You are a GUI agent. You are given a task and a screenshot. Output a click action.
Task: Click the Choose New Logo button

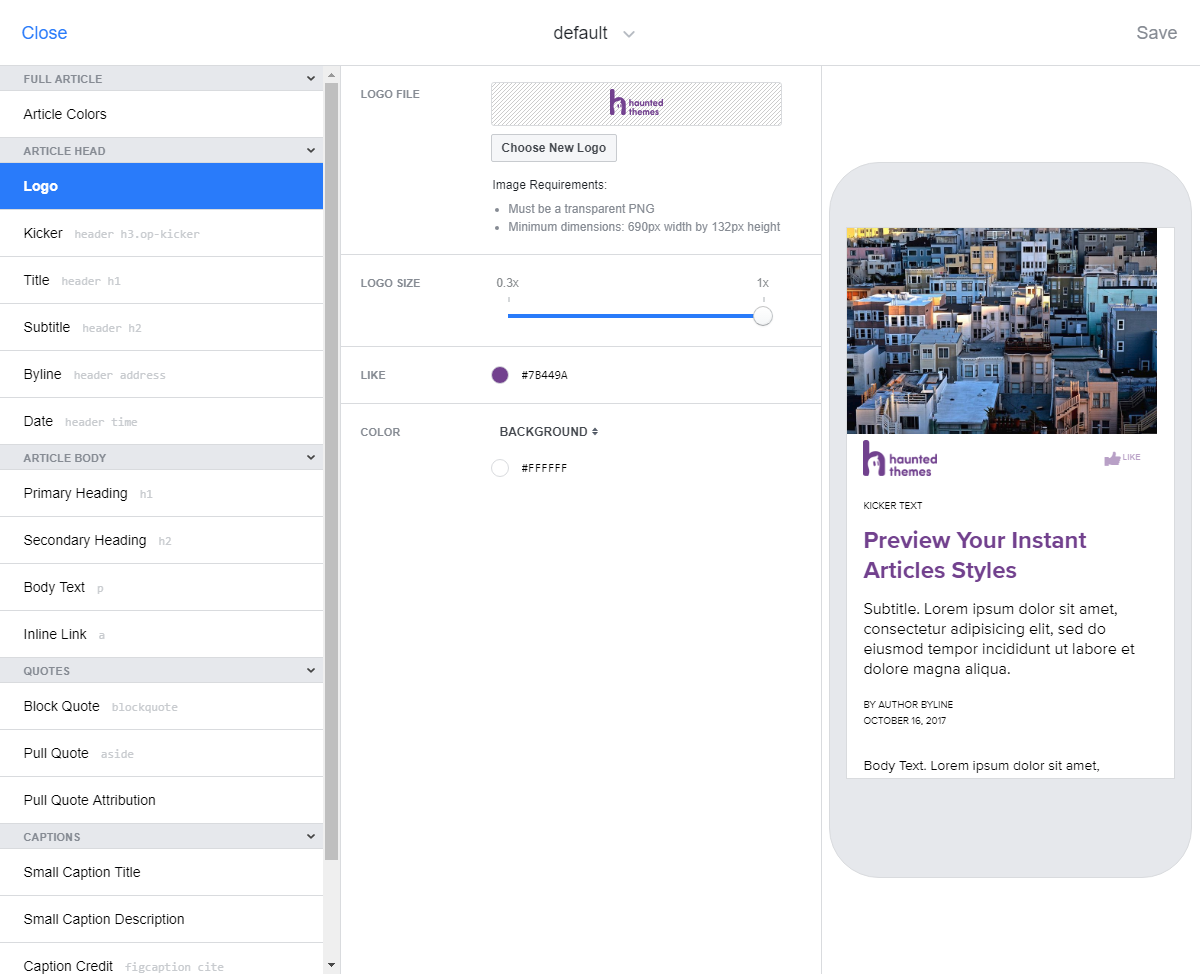tap(553, 147)
